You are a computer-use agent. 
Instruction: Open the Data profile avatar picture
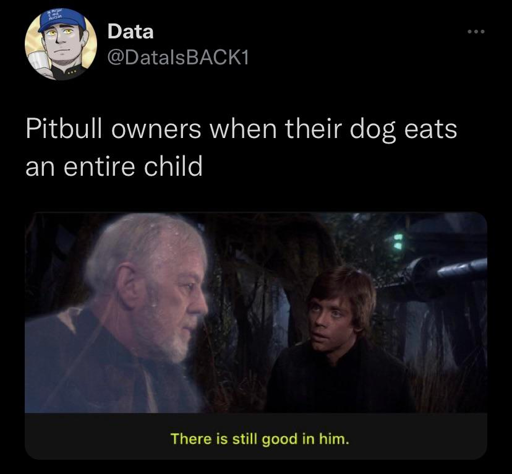61,44
